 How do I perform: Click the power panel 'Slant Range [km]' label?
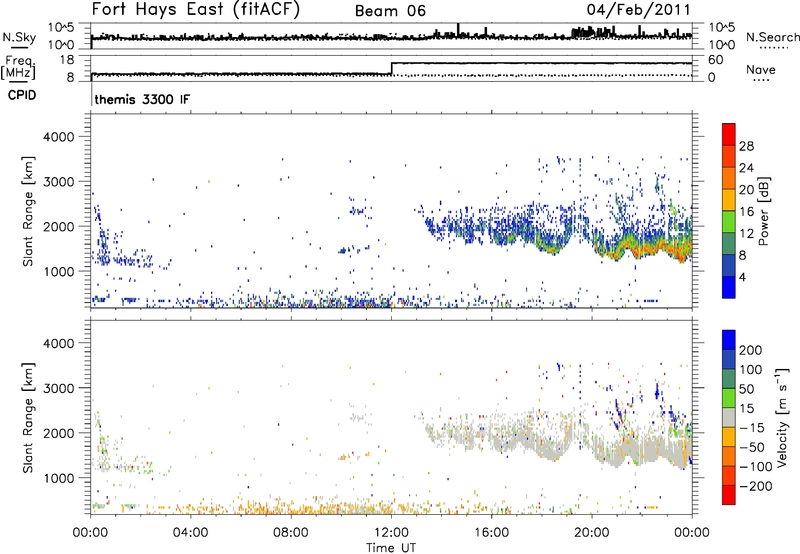pos(28,211)
